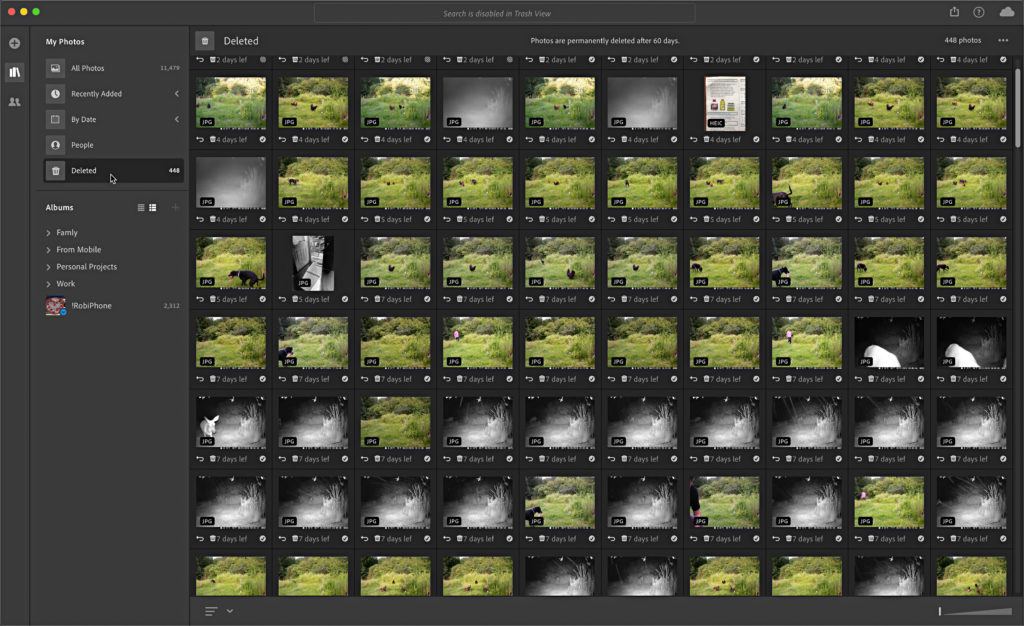Click the '2,312' !RobiPhone count
Image resolution: width=1024 pixels, height=626 pixels.
tap(171, 305)
